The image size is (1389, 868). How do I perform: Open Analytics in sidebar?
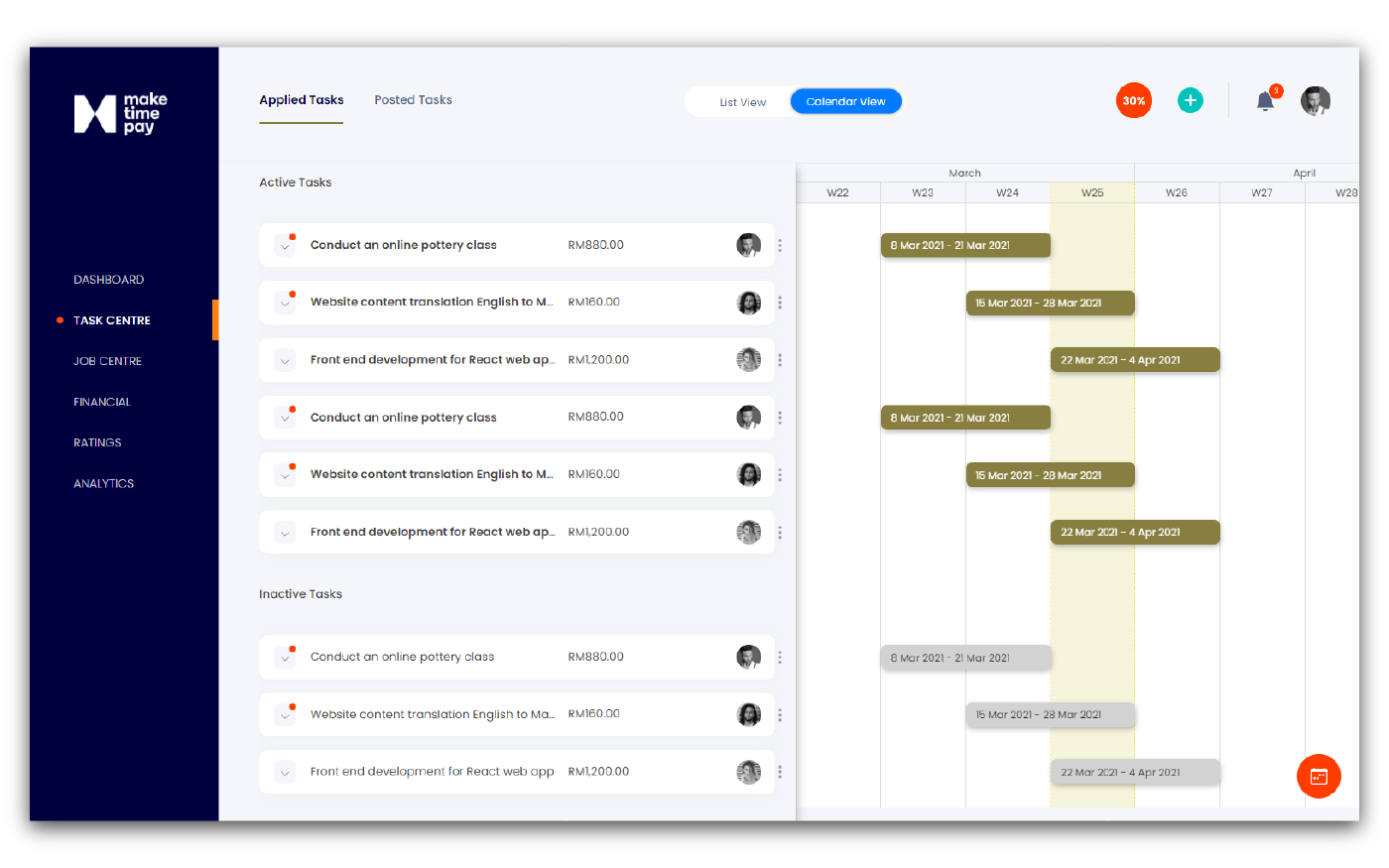103,483
